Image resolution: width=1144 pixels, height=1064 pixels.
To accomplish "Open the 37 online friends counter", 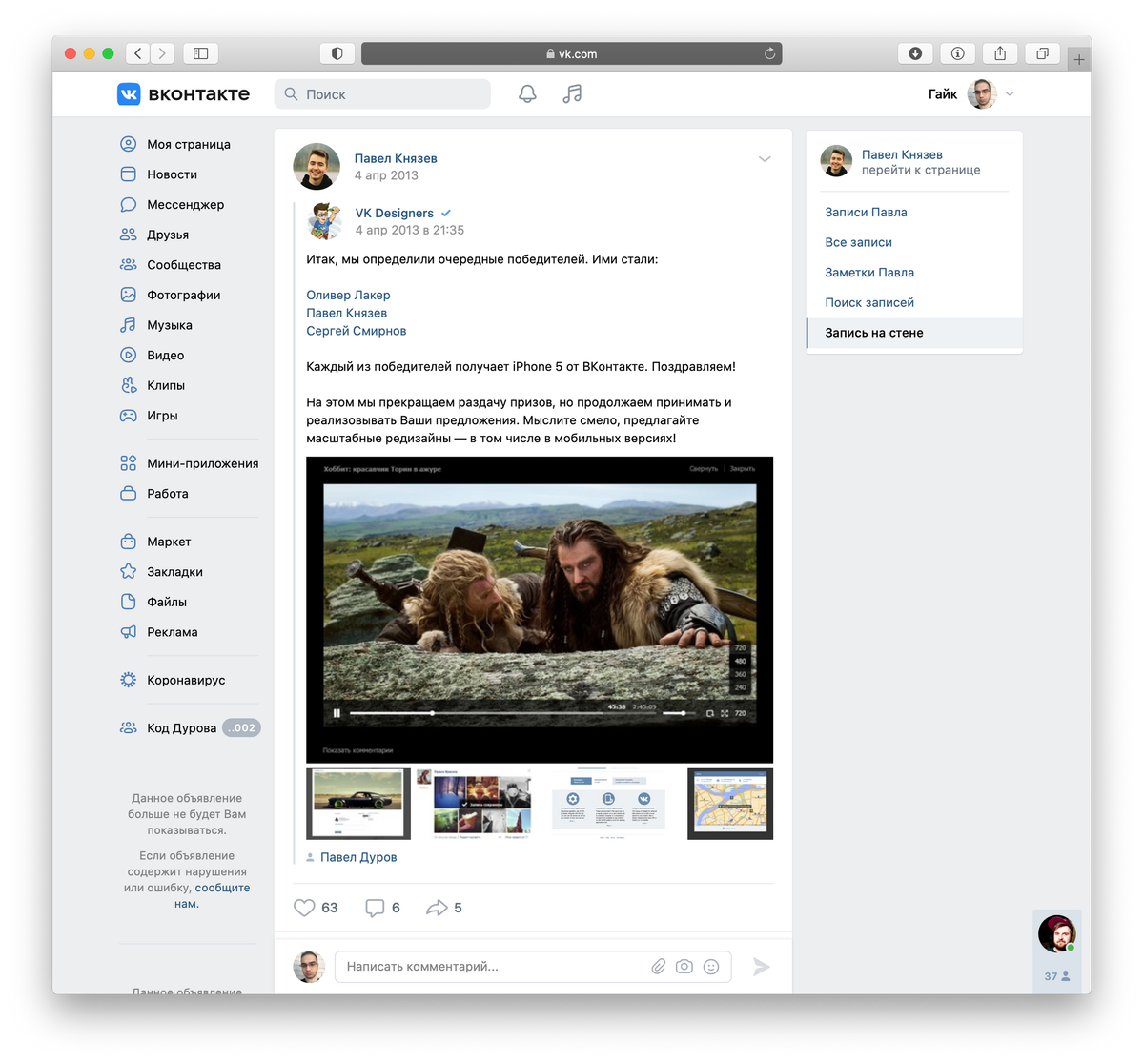I will tap(1057, 976).
